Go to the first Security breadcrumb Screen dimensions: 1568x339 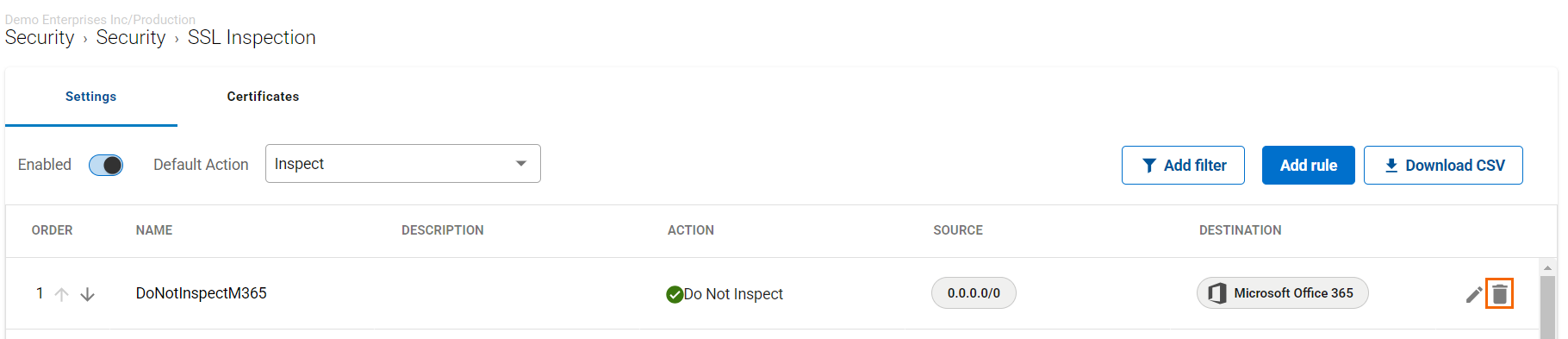click(x=40, y=37)
